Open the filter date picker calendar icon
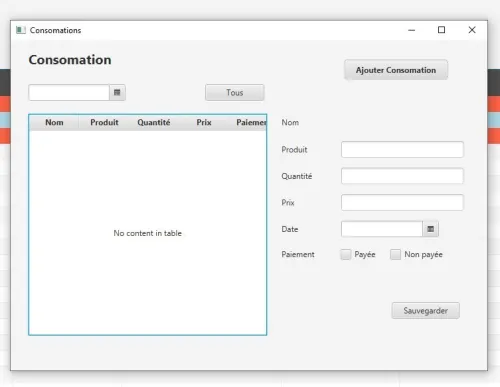 [x=117, y=92]
